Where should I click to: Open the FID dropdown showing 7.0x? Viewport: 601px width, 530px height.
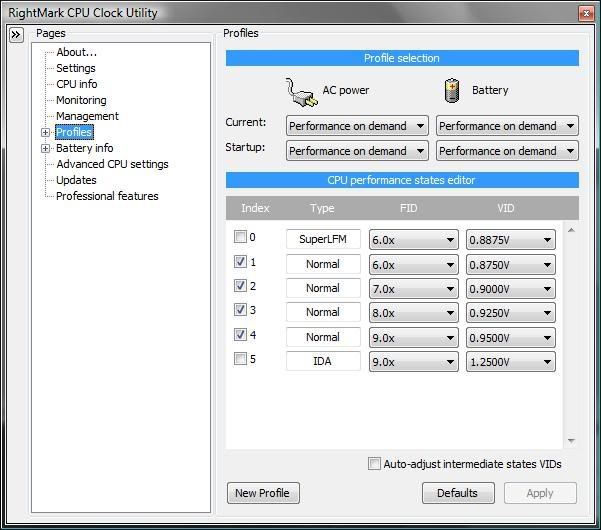(x=414, y=289)
